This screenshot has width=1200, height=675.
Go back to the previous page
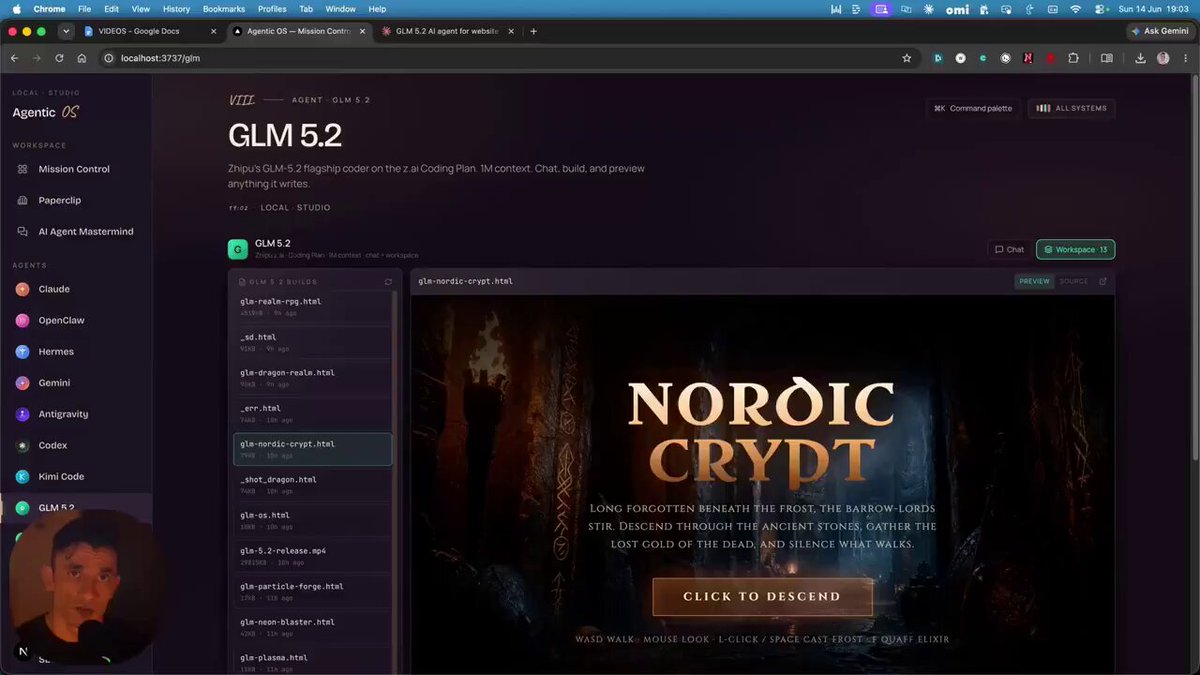(14, 58)
